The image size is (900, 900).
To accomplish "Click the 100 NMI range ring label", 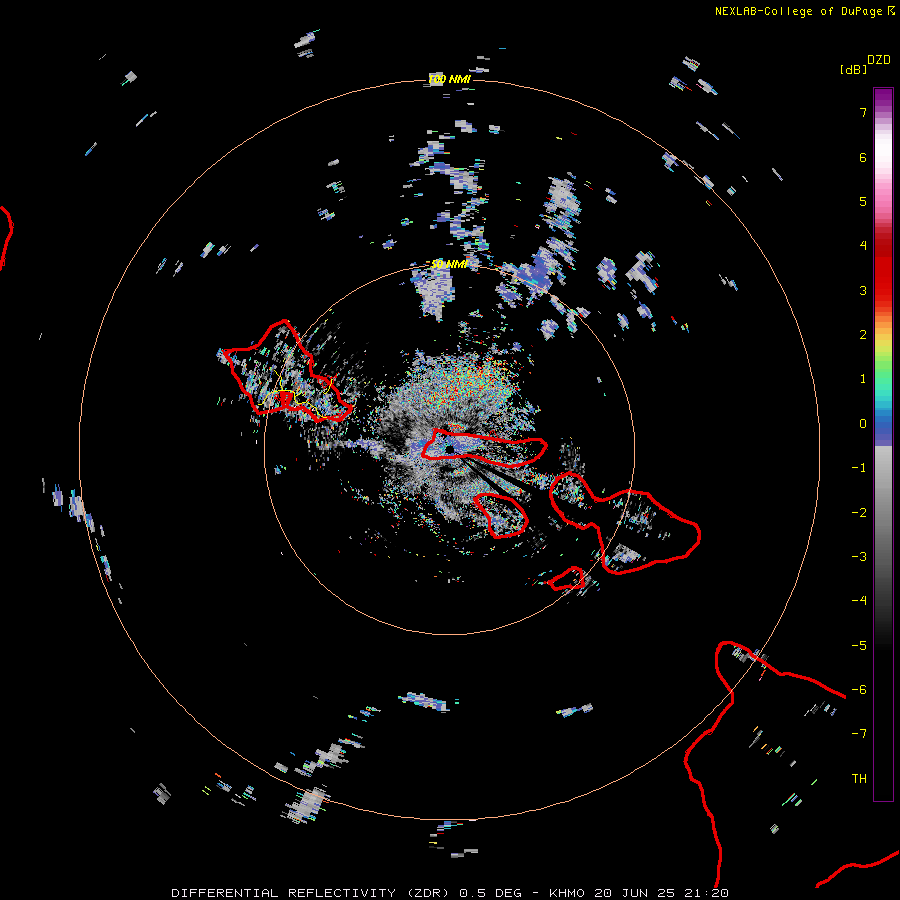I will (449, 79).
